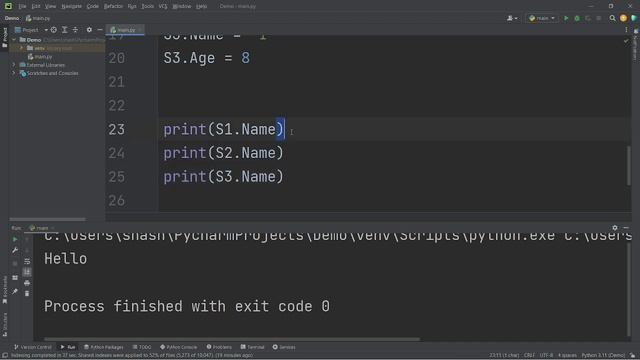Screen dimensions: 640x360
Task: Pin the Run tab with pin icon
Action: 15,291
